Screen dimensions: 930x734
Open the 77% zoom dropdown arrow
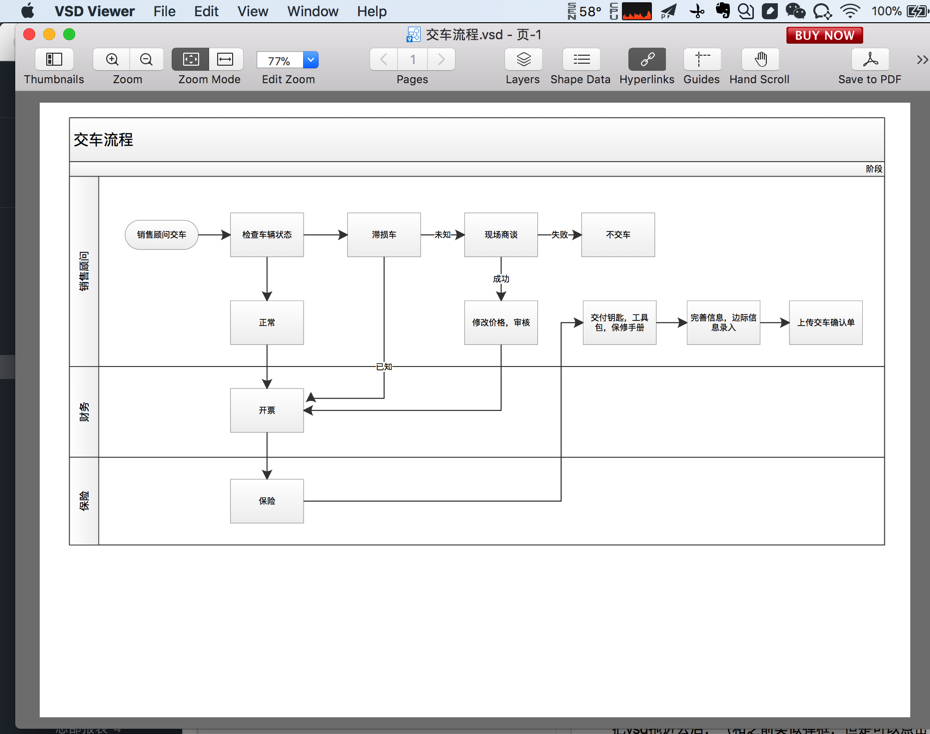(x=311, y=60)
